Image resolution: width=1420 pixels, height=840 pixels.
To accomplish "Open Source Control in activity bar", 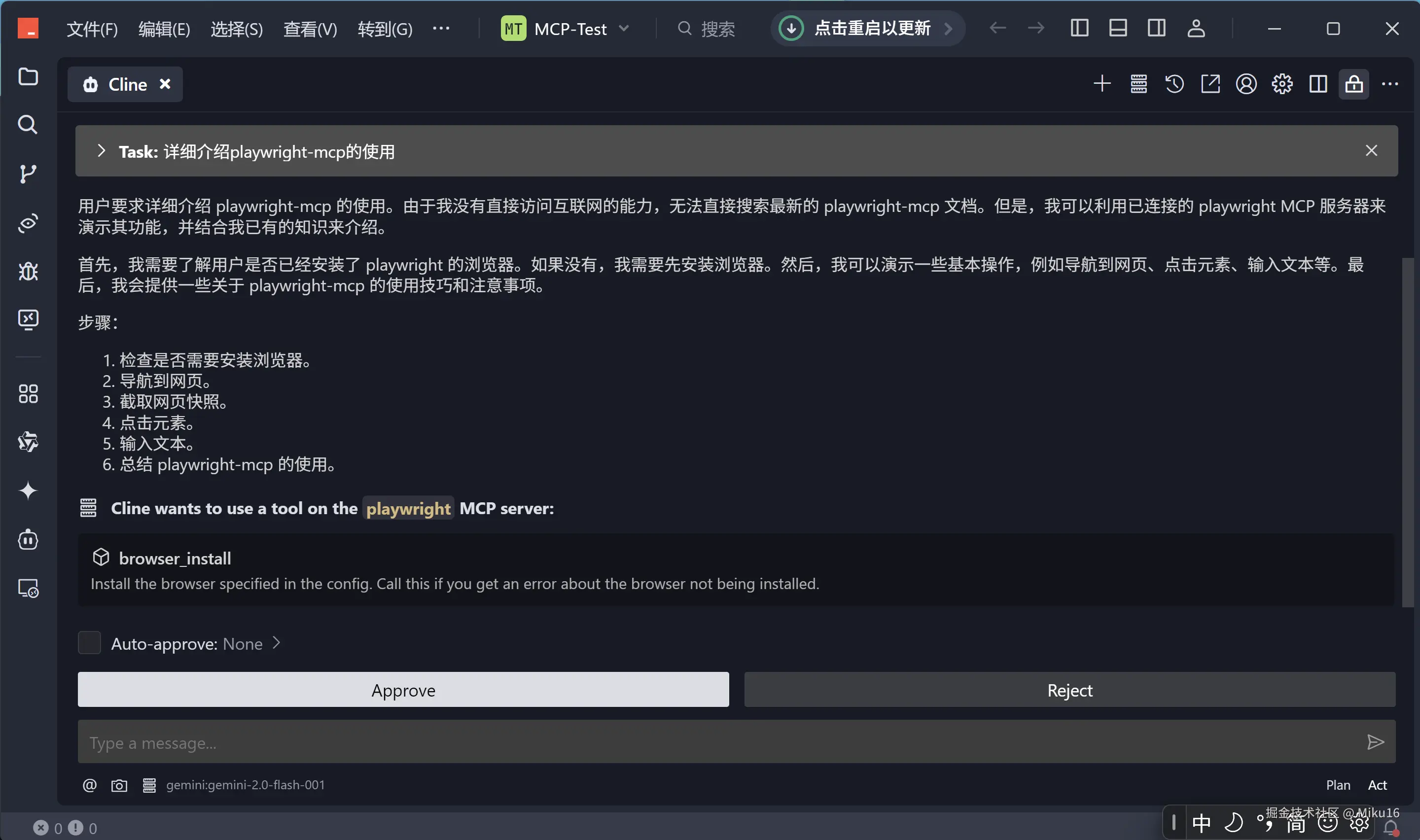I will pyautogui.click(x=28, y=174).
